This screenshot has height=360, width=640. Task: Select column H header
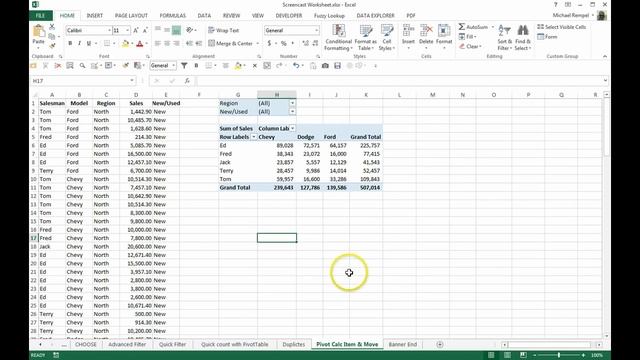[x=277, y=95]
